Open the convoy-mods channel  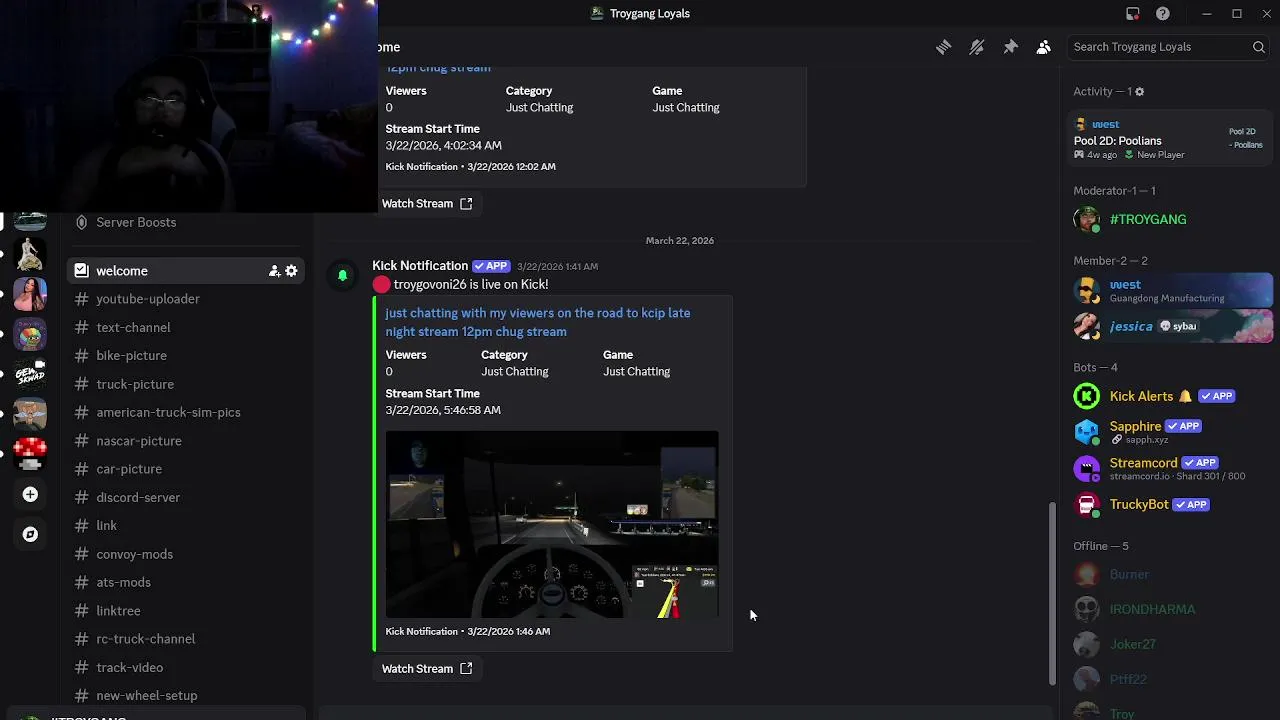click(185, 554)
